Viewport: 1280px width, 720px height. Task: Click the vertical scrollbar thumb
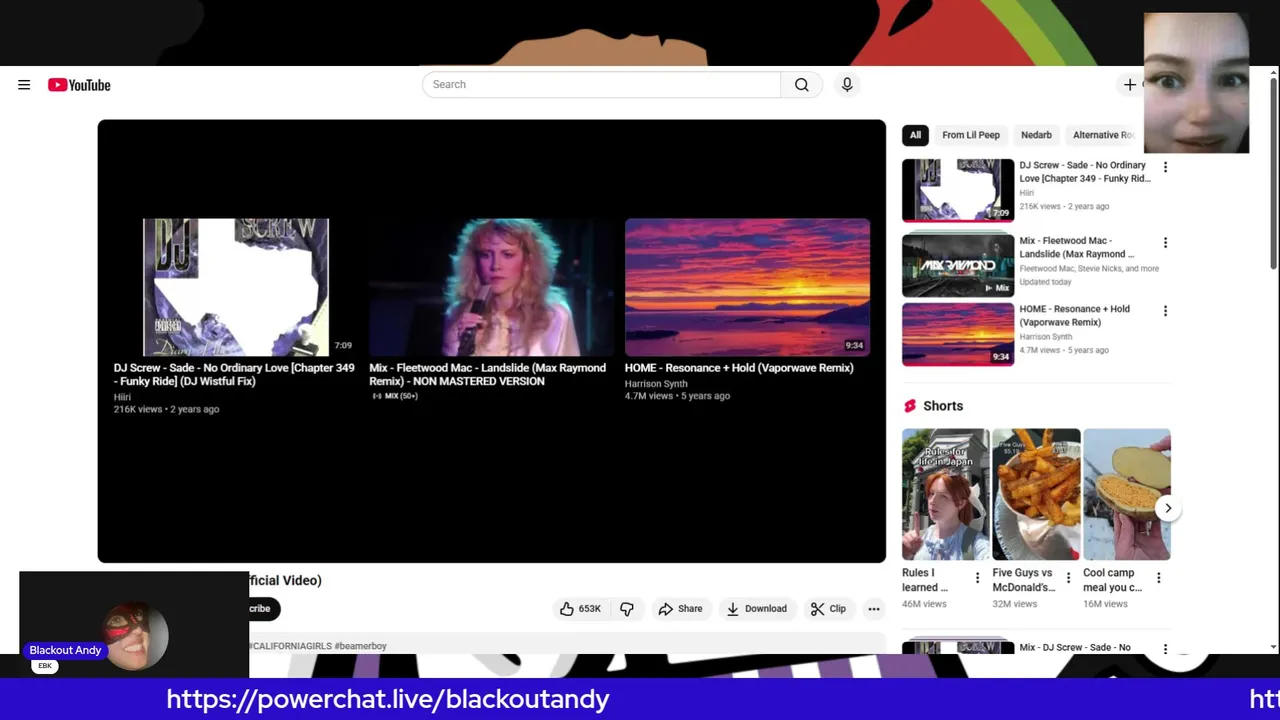pos(1273,172)
